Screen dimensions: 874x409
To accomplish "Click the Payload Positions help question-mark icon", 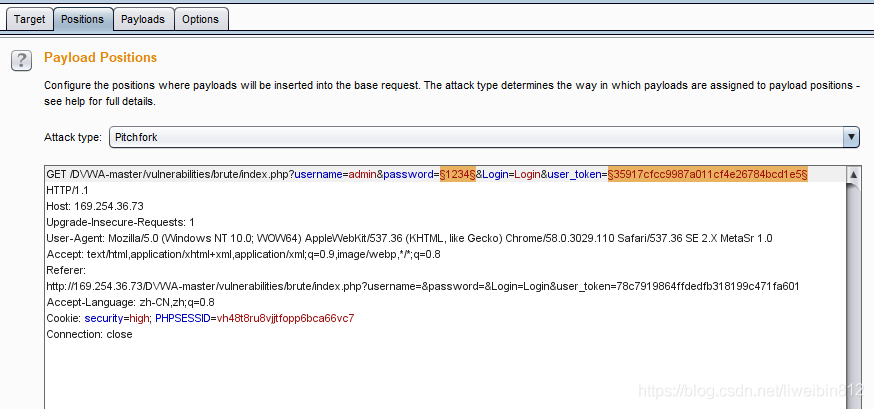I will [x=21, y=60].
